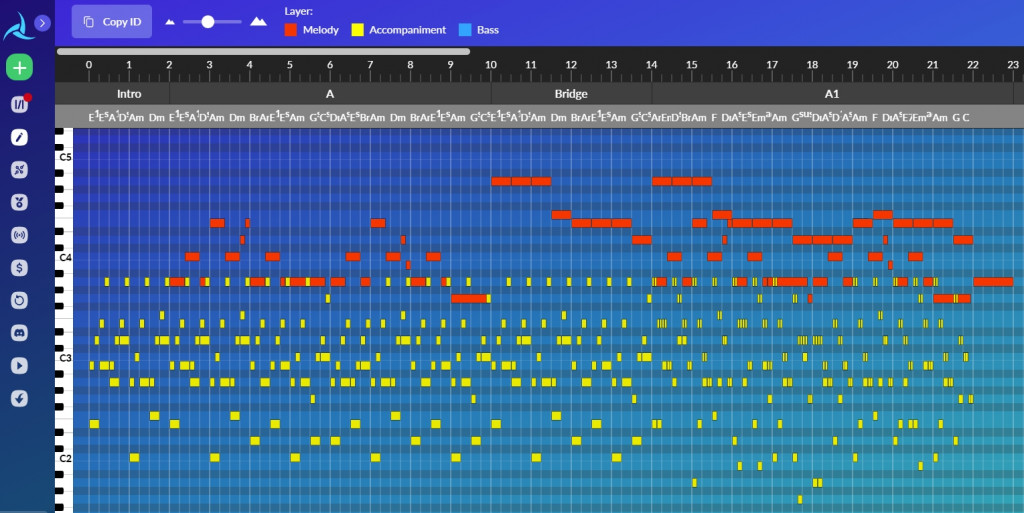Expand the sidebar with the chevron arrow
The height and width of the screenshot is (513, 1024).
(42, 23)
